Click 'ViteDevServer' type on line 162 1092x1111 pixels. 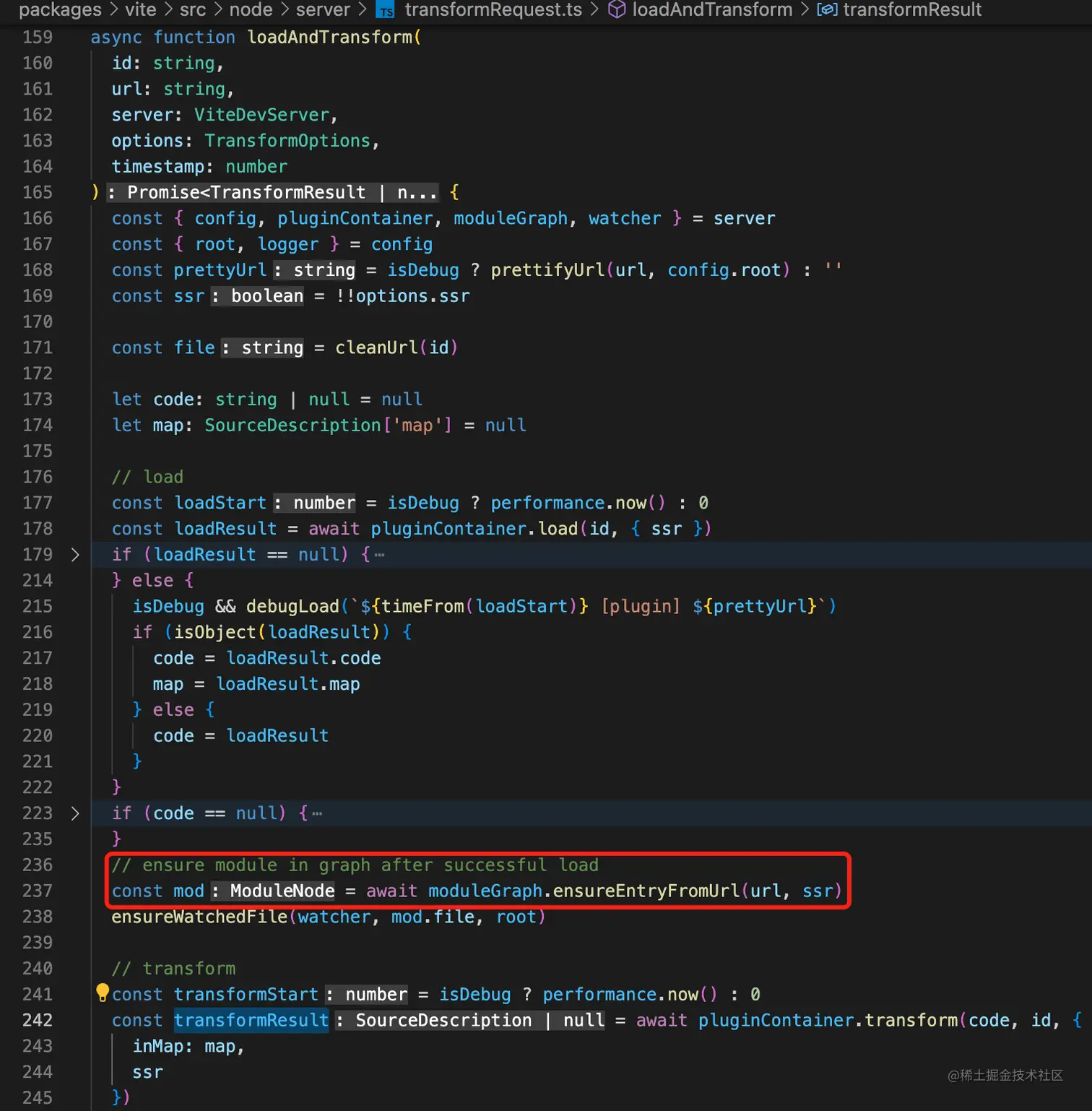(261, 115)
